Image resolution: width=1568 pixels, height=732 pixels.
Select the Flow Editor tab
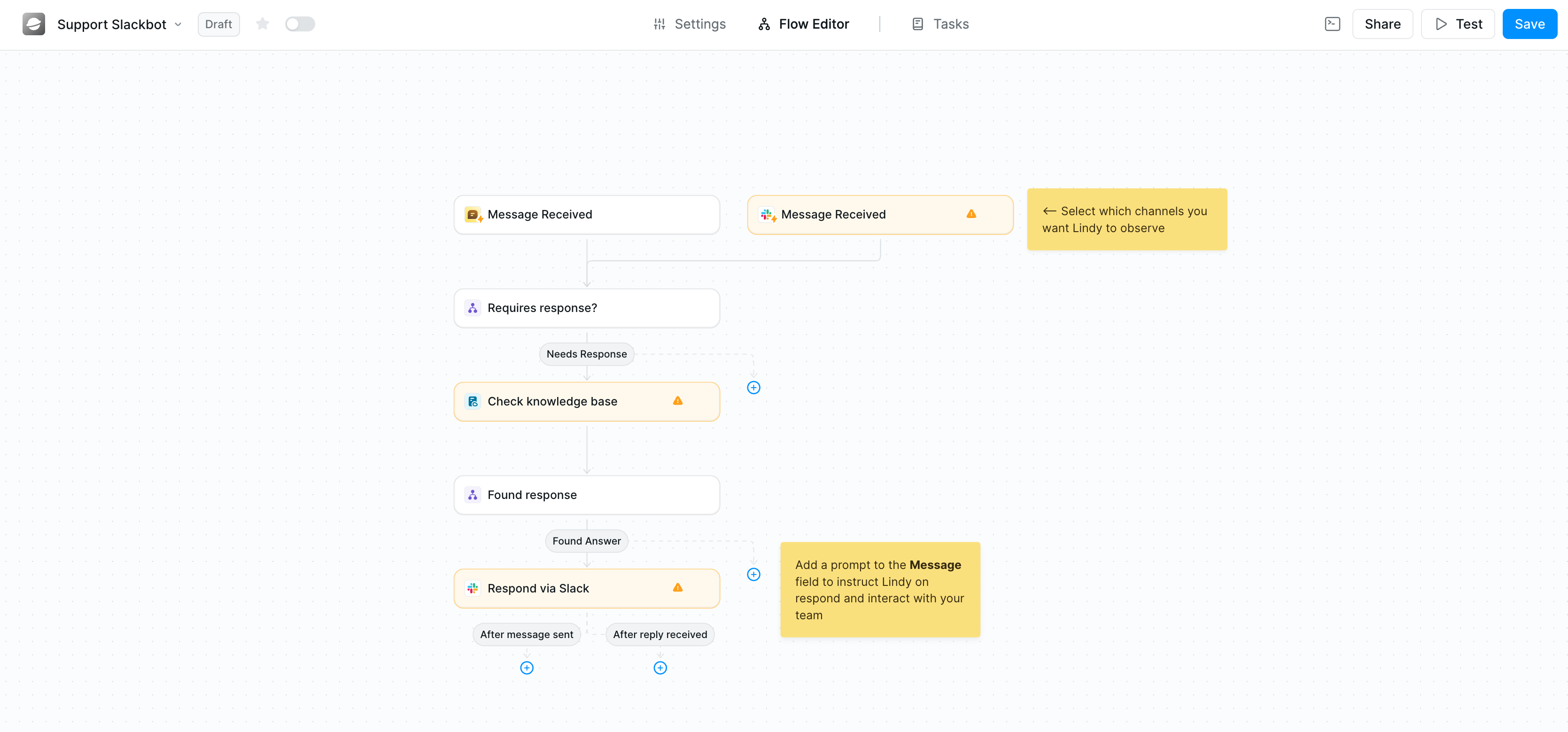pyautogui.click(x=803, y=24)
